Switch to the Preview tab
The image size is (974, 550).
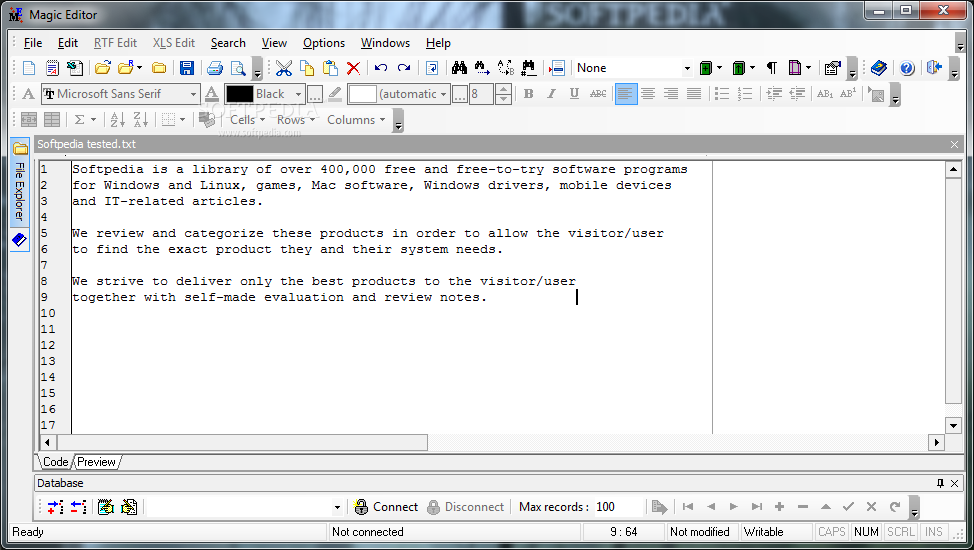click(96, 462)
